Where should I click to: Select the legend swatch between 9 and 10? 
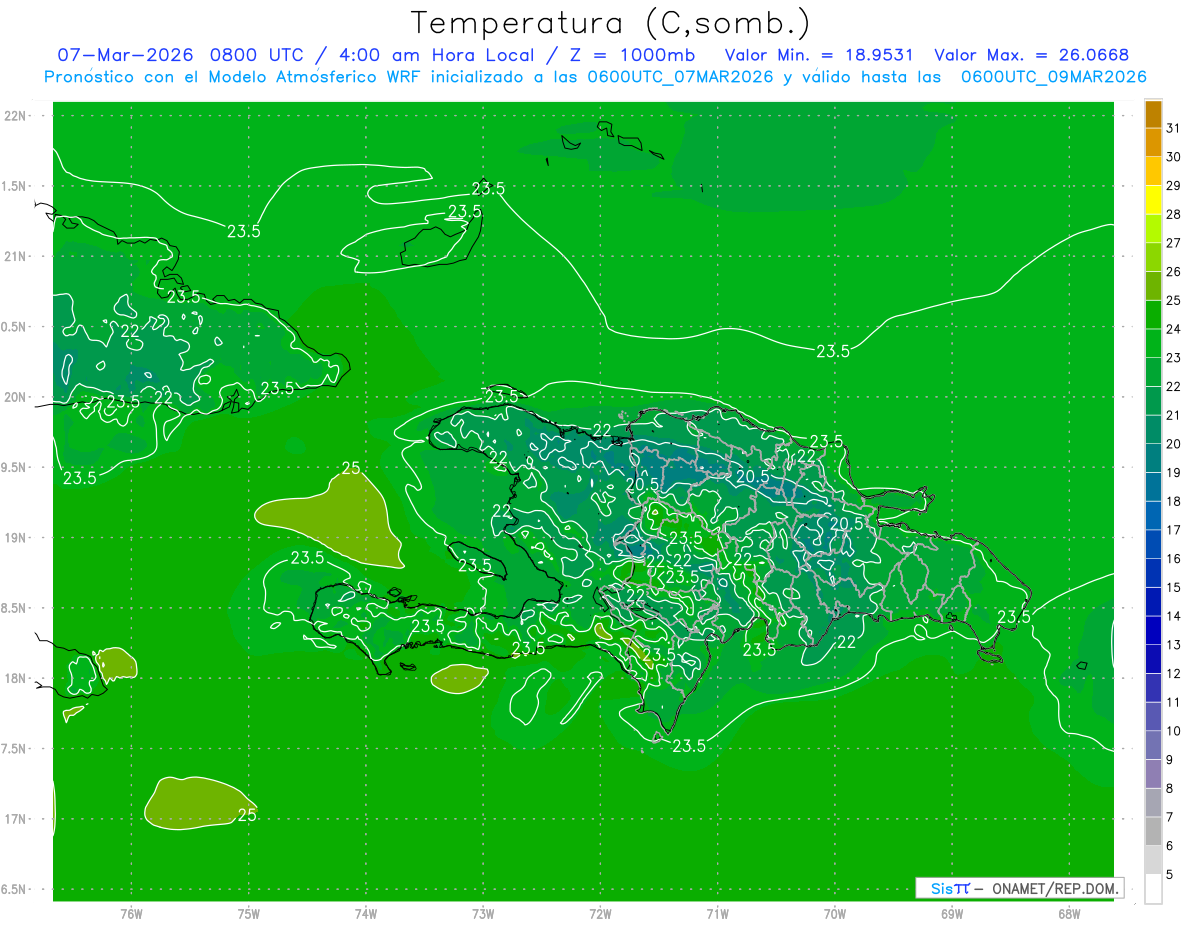coord(1153,745)
